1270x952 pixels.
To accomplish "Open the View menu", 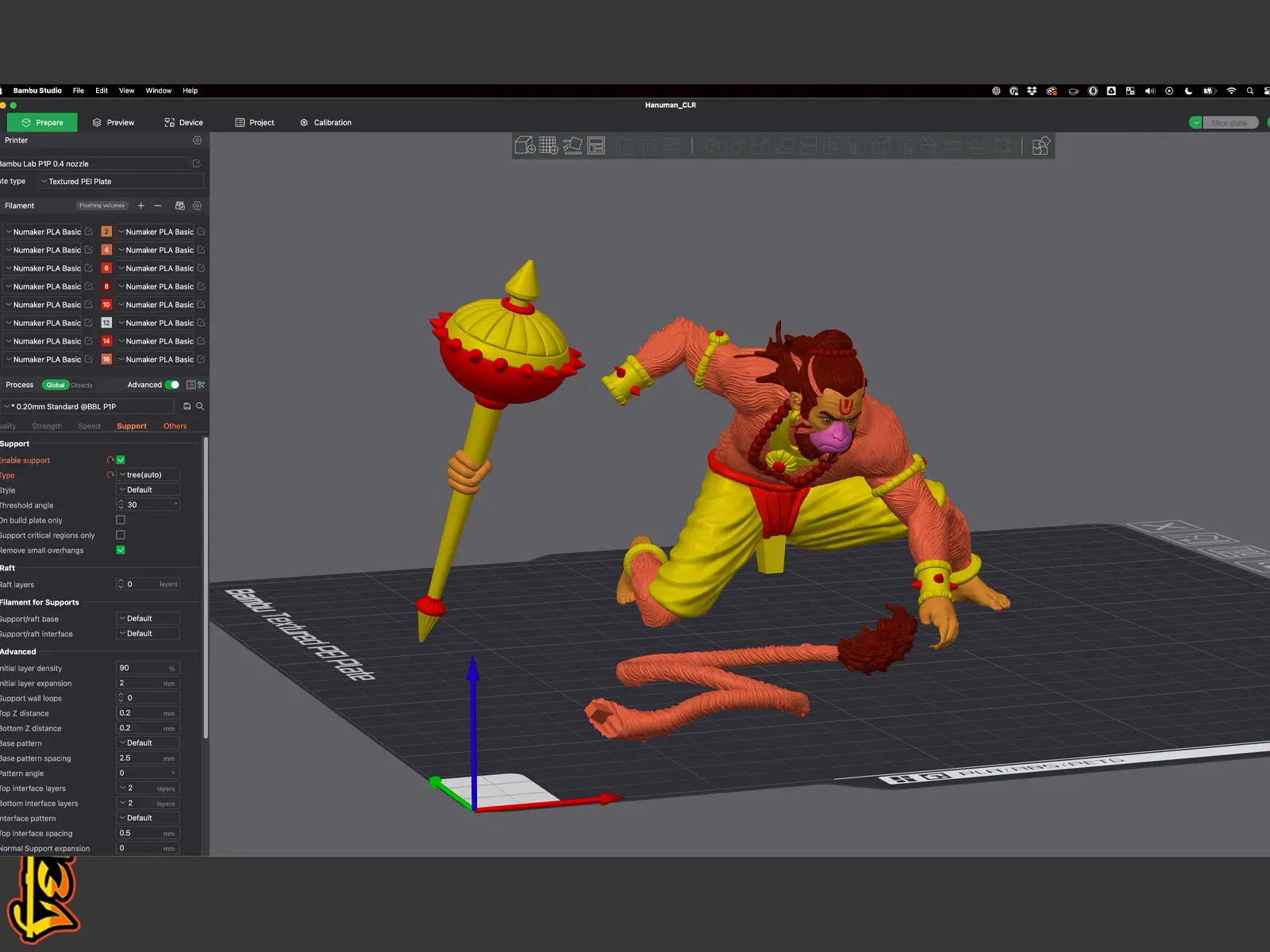I will pos(127,90).
